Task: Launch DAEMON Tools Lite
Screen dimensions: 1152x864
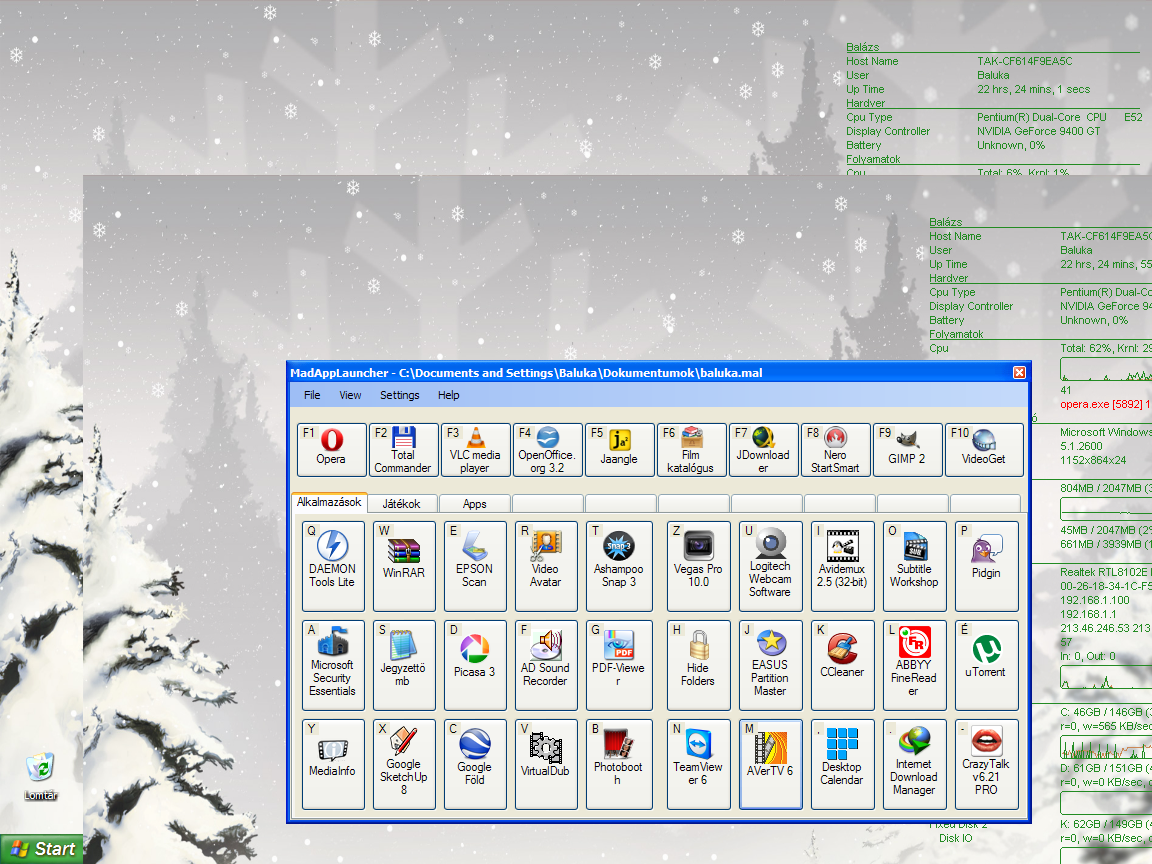Action: [x=333, y=566]
